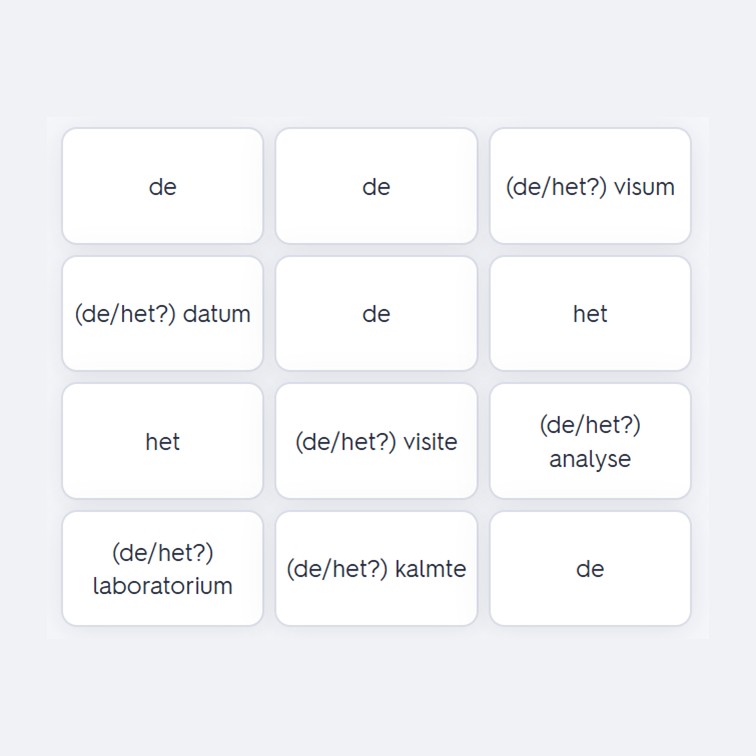Click the word 'analyse' on its card
The image size is (756, 756).
[590, 459]
